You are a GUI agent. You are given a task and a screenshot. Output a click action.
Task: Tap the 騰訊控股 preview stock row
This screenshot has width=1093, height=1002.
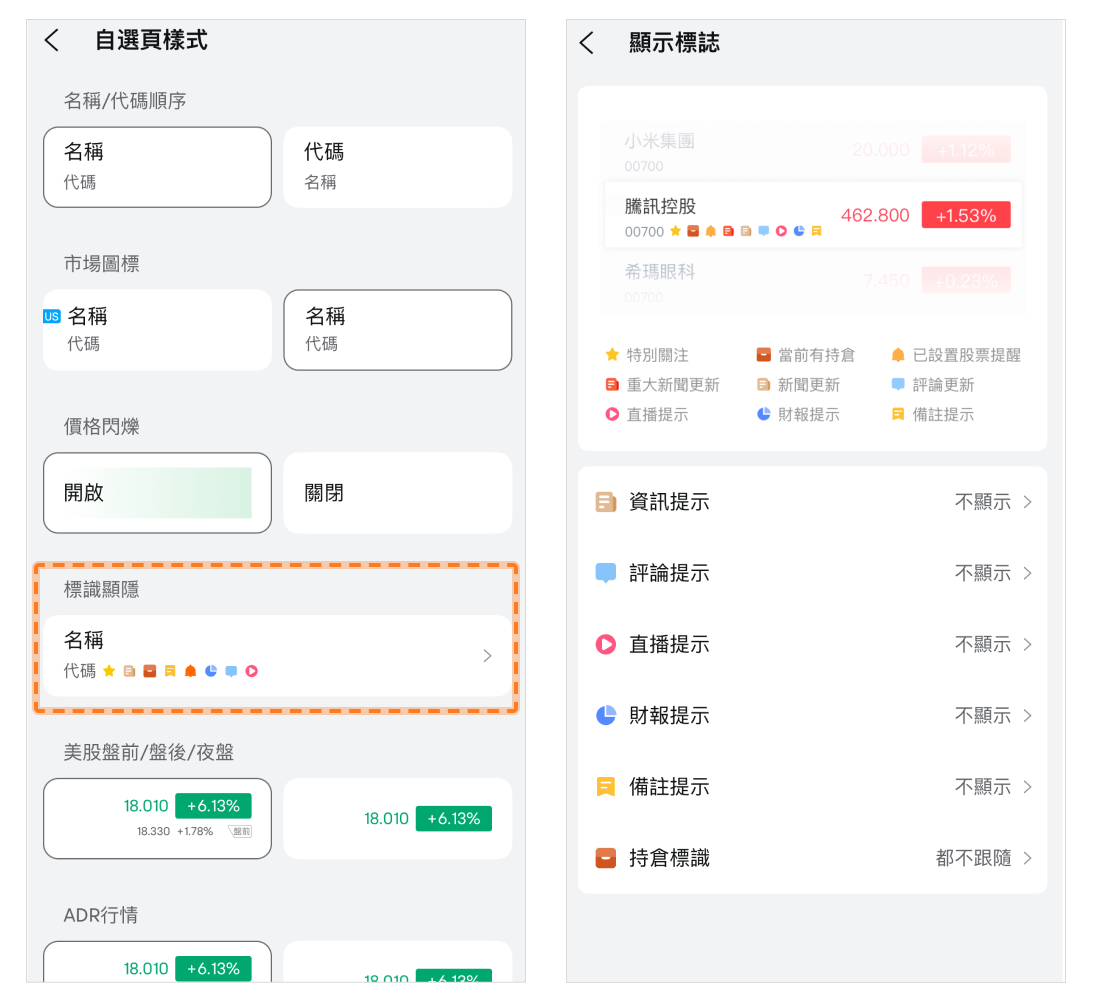812,215
